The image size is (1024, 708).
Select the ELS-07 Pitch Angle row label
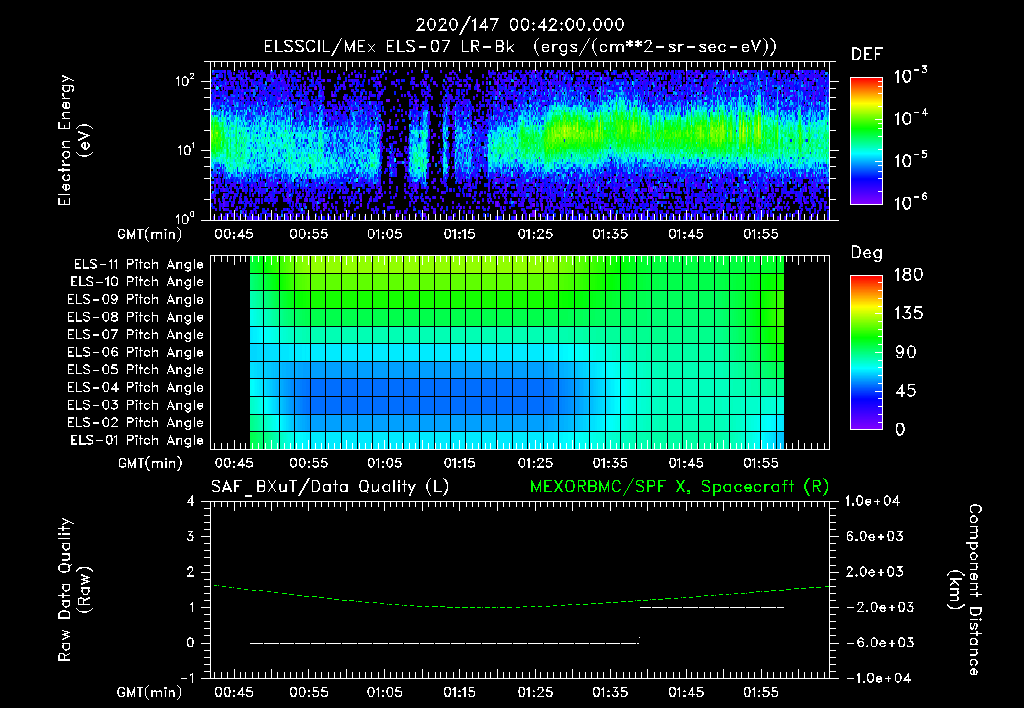pos(136,335)
